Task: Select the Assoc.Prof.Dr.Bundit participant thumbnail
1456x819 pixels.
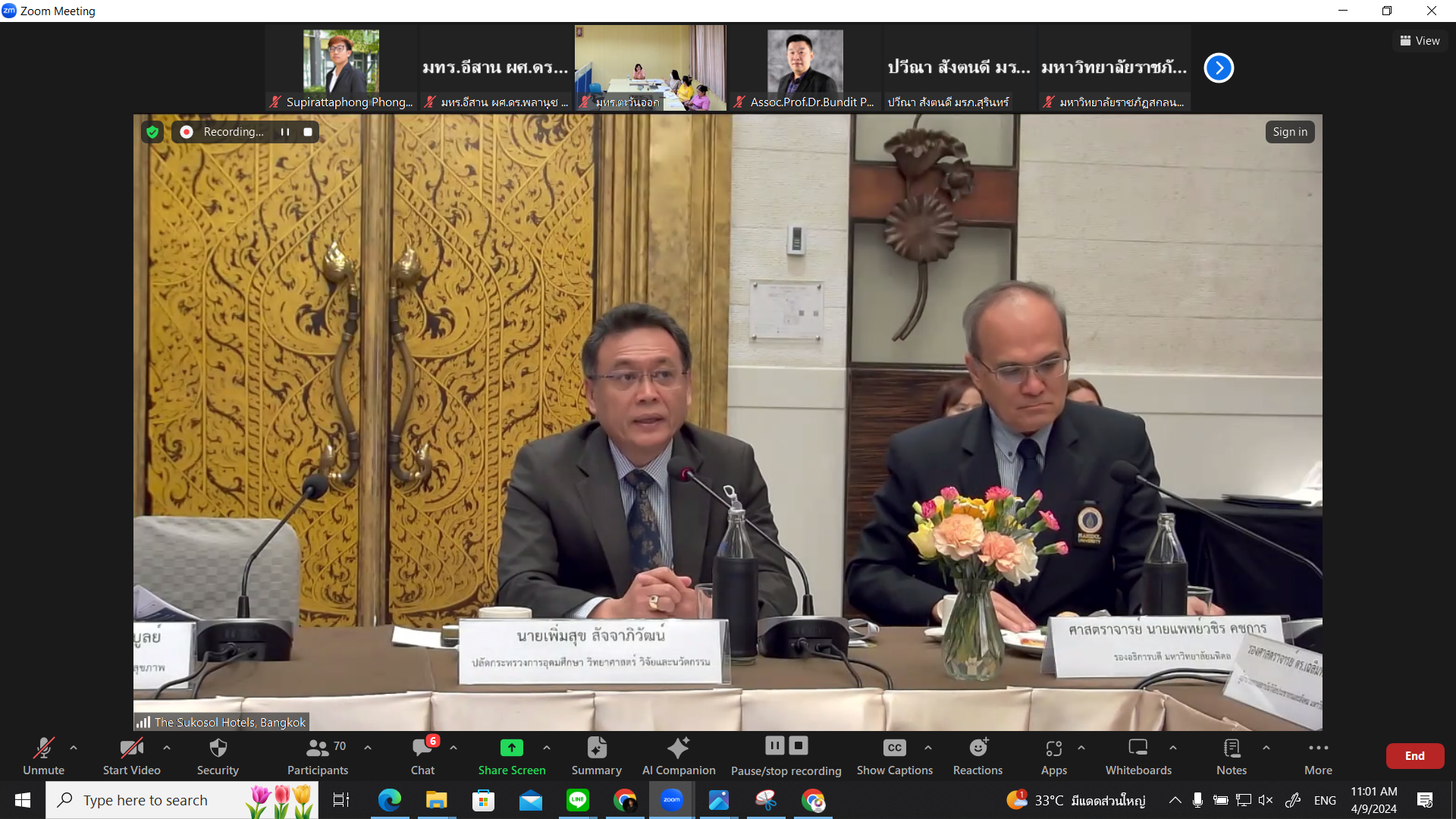Action: point(805,68)
